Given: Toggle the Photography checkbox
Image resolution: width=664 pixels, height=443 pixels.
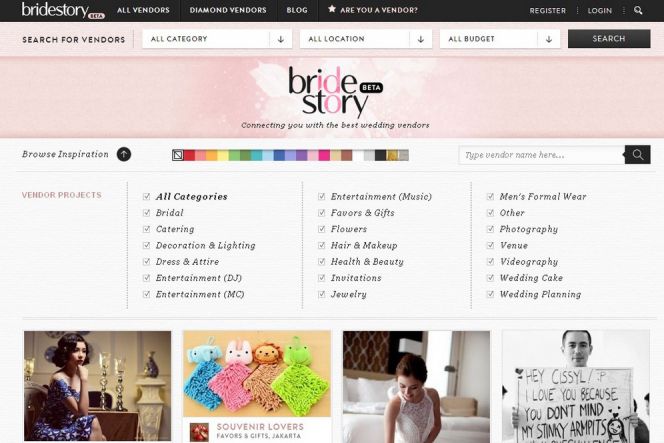Looking at the screenshot, I should tap(490, 229).
